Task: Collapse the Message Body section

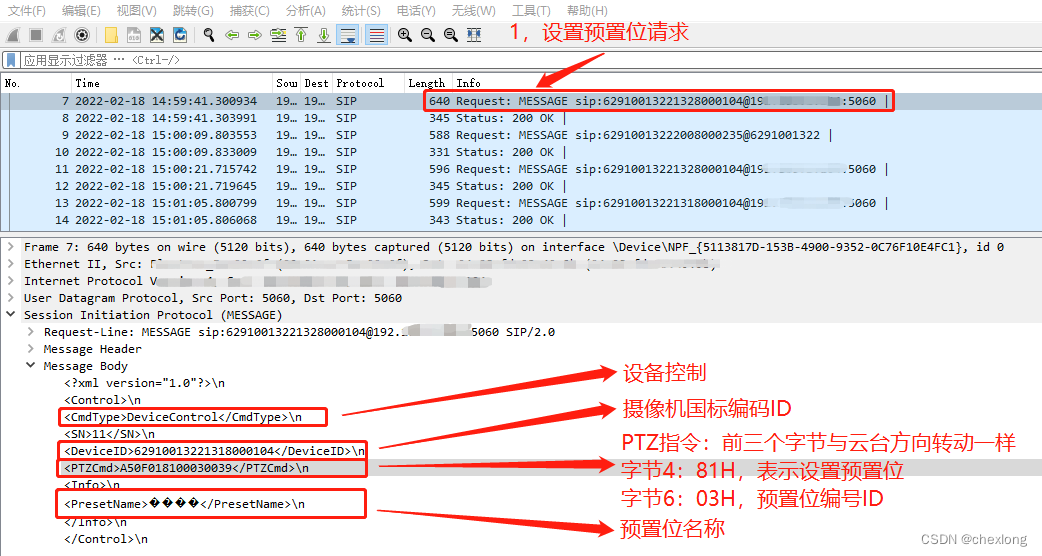Action: click(31, 365)
